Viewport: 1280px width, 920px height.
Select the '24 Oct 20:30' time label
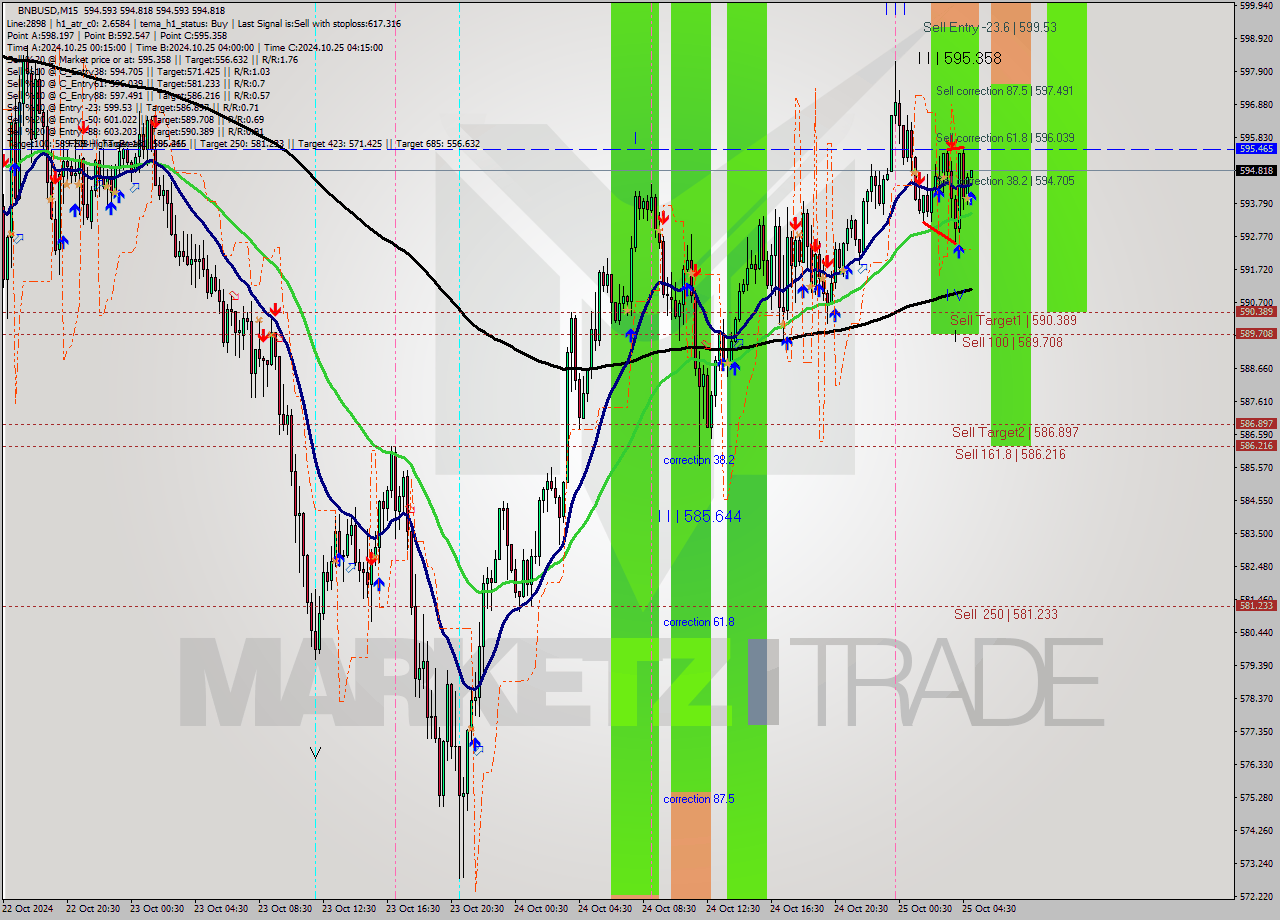863,909
